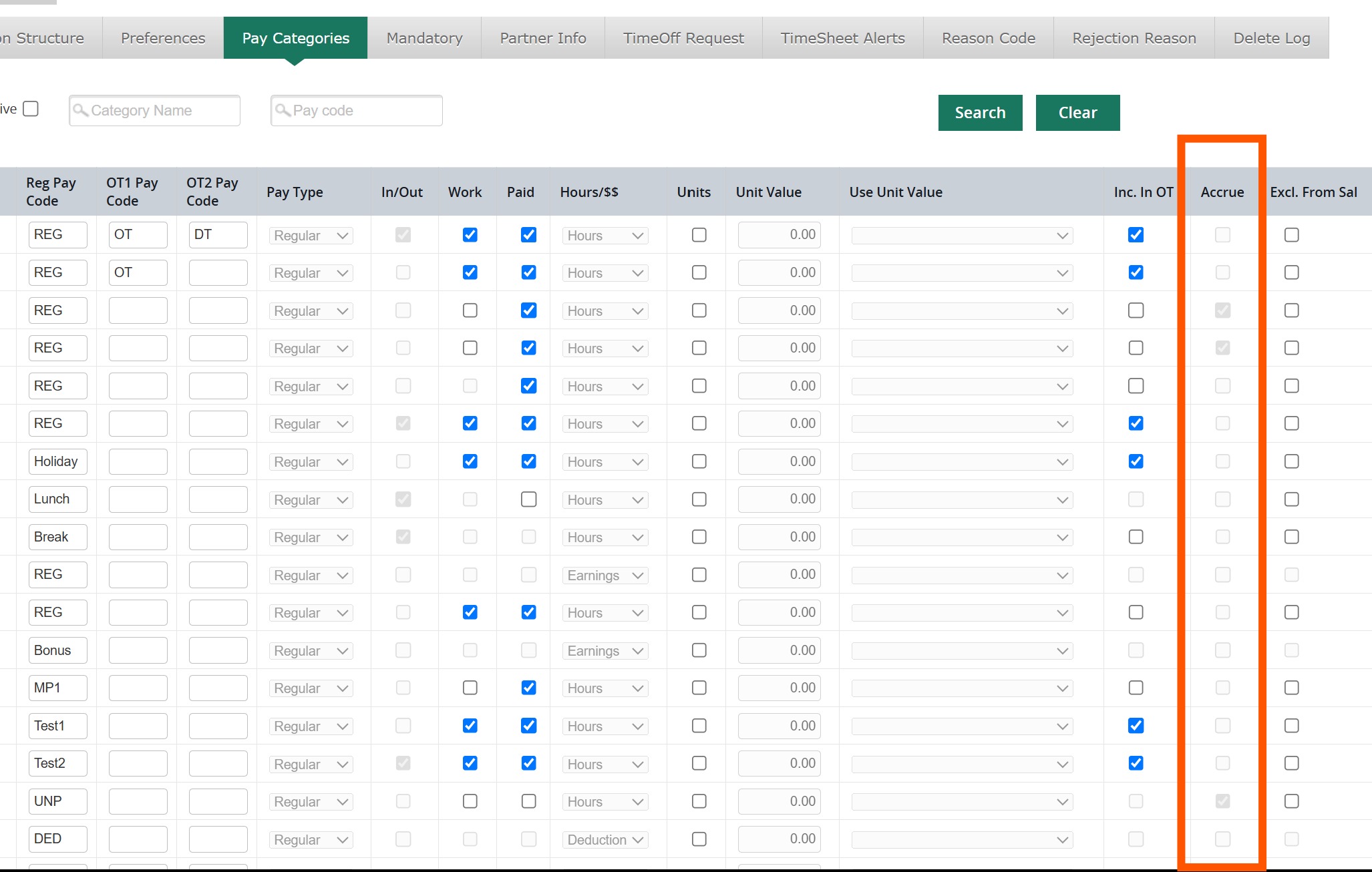Check Work checkbox in MP1 row
This screenshot has height=872, width=1372.
(x=470, y=688)
